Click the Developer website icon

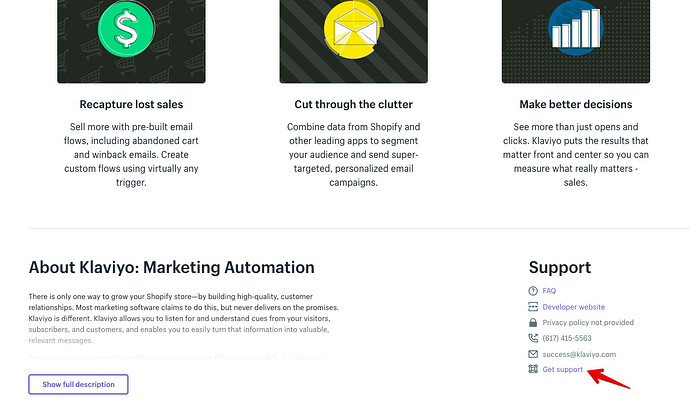click(x=533, y=307)
